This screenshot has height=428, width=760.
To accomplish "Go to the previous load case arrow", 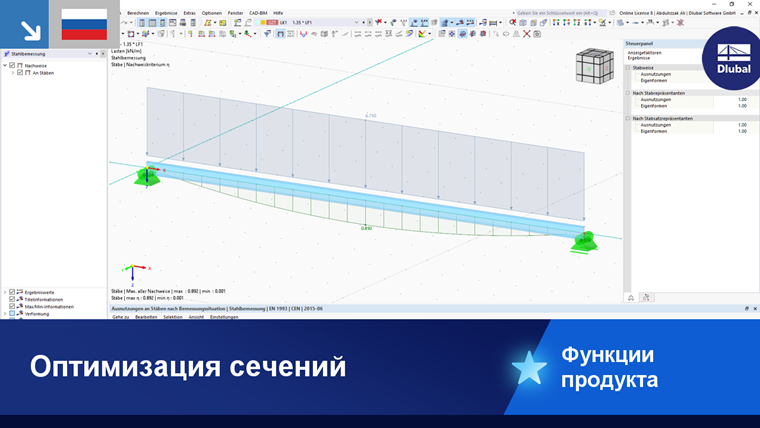I will [x=364, y=22].
